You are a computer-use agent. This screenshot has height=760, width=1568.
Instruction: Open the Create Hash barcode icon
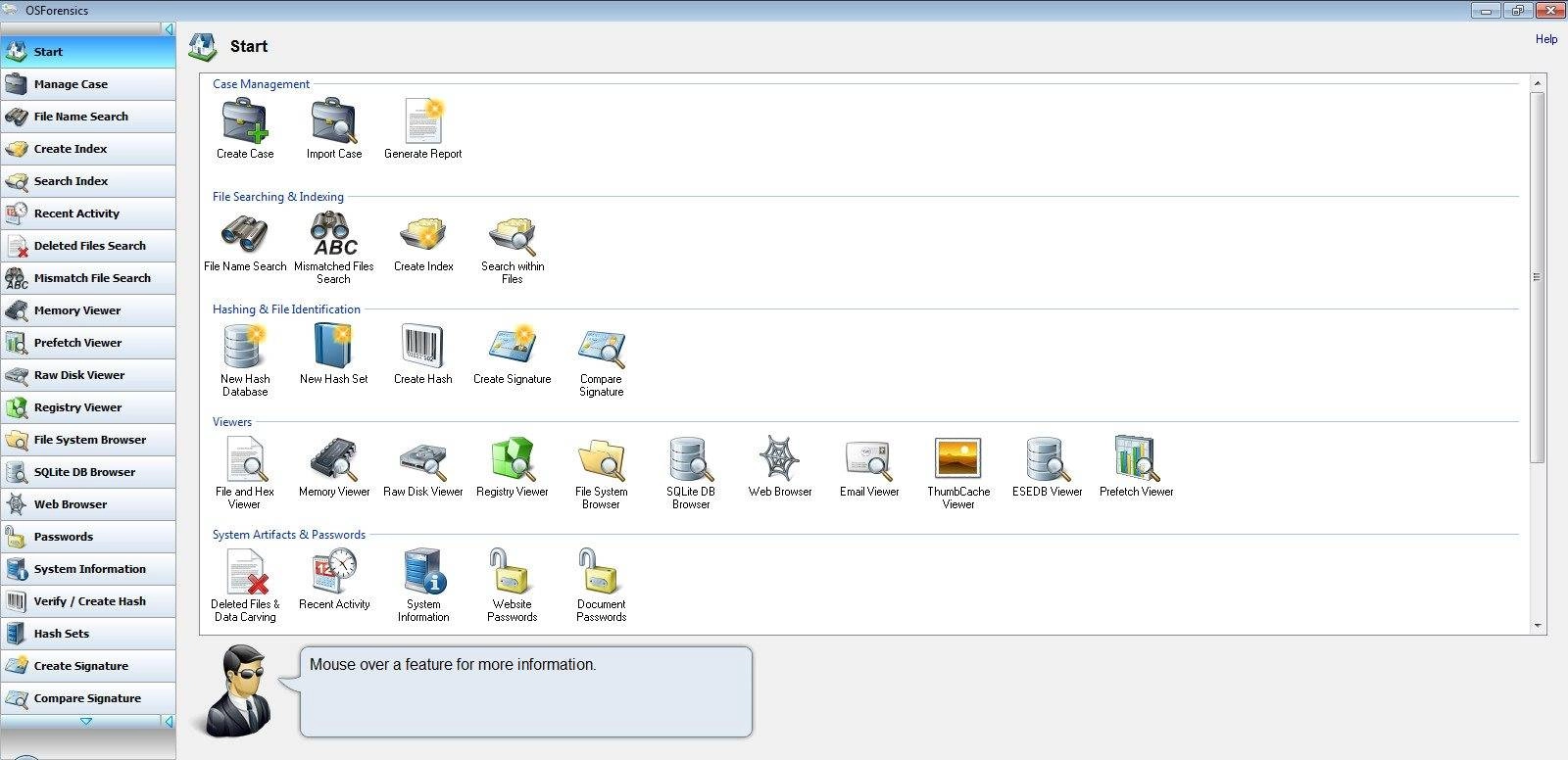point(423,346)
